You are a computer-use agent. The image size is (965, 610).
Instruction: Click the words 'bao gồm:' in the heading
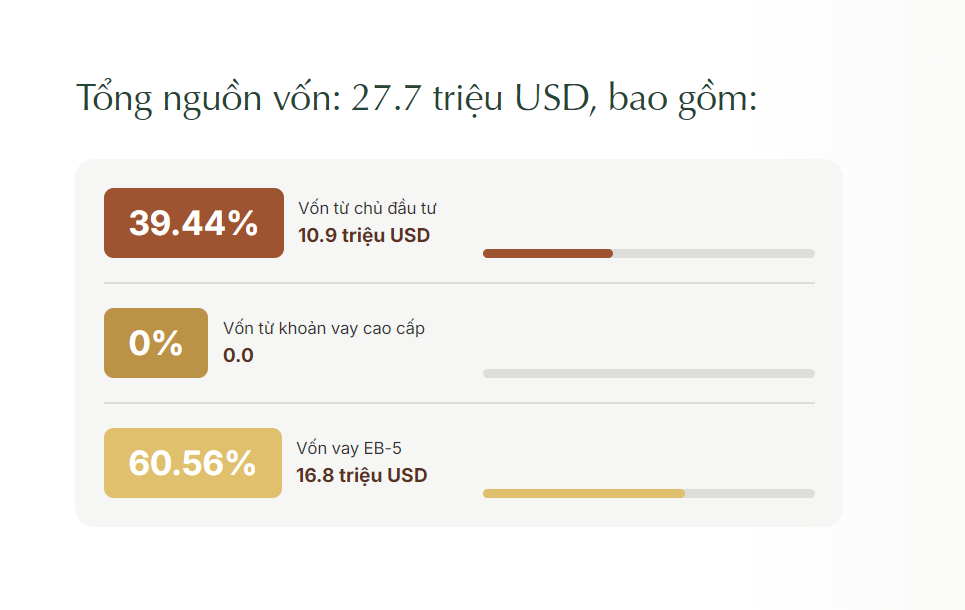(683, 98)
